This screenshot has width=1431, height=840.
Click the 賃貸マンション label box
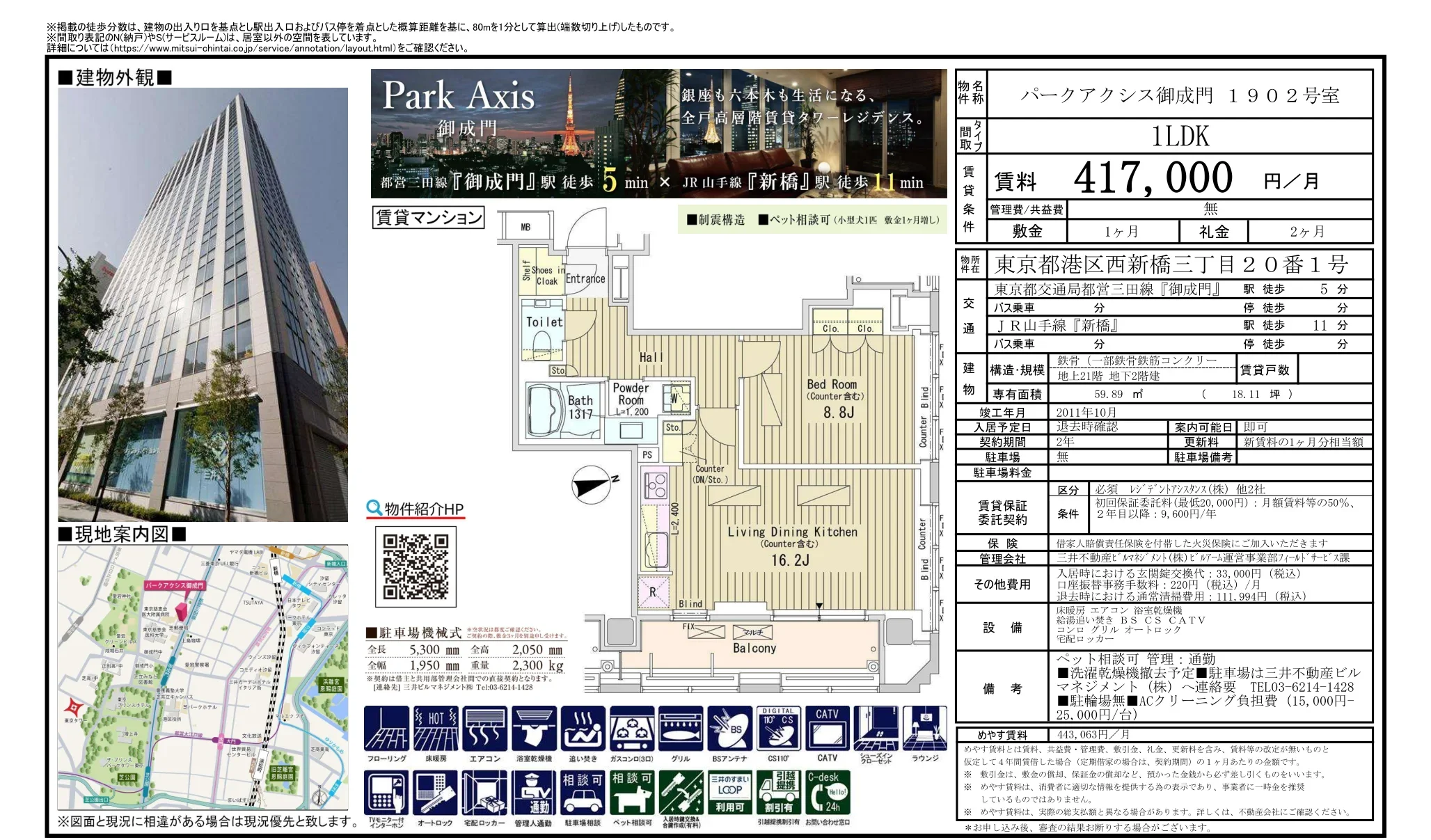coord(429,218)
